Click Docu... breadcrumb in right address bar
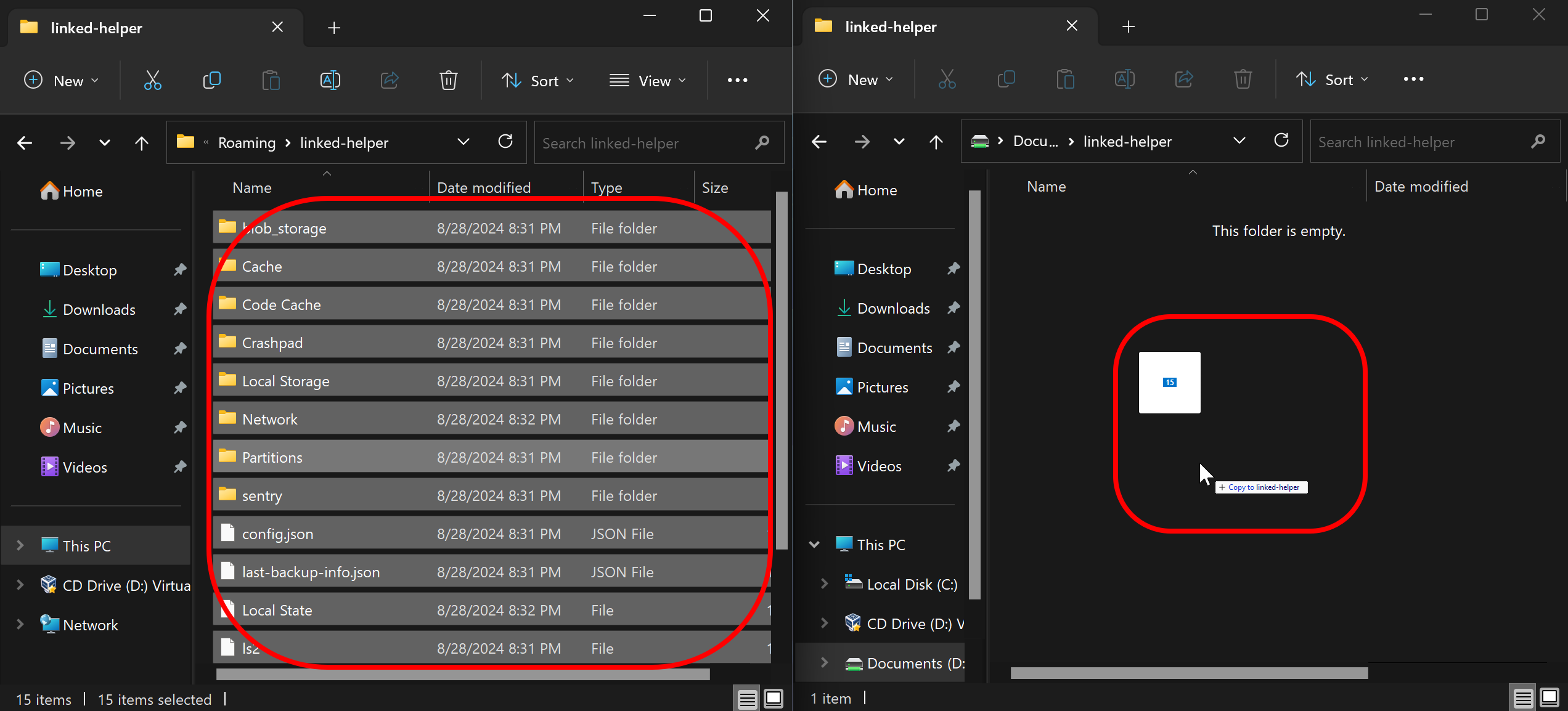The height and width of the screenshot is (711, 1568). click(x=1035, y=142)
